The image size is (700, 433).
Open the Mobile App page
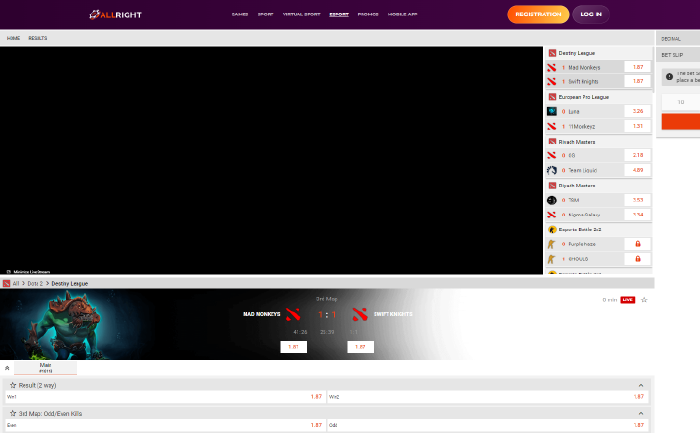click(x=402, y=14)
